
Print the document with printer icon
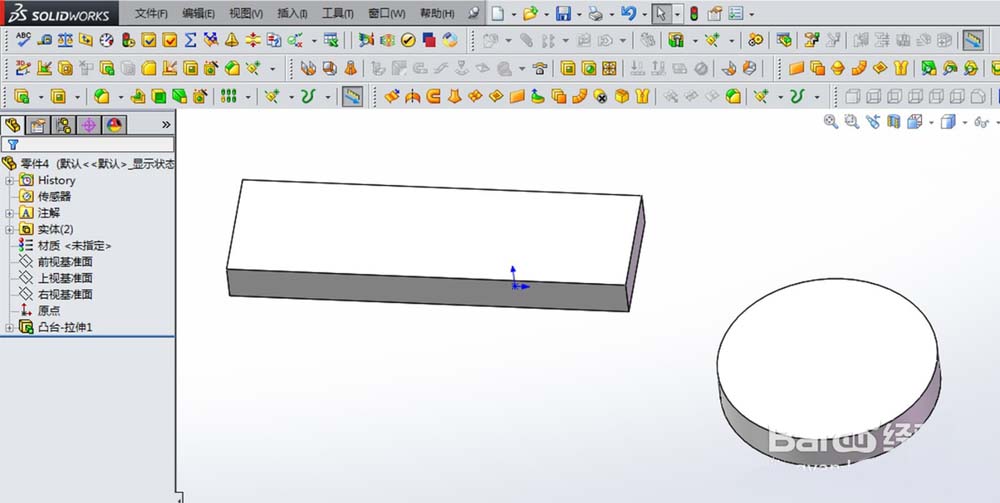point(595,13)
